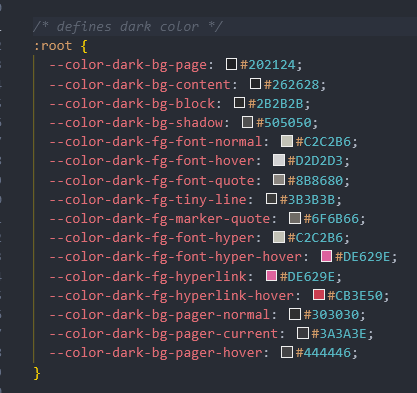Click property '--color-dark-bg-page'
This screenshot has height=393, width=417.
[128, 65]
